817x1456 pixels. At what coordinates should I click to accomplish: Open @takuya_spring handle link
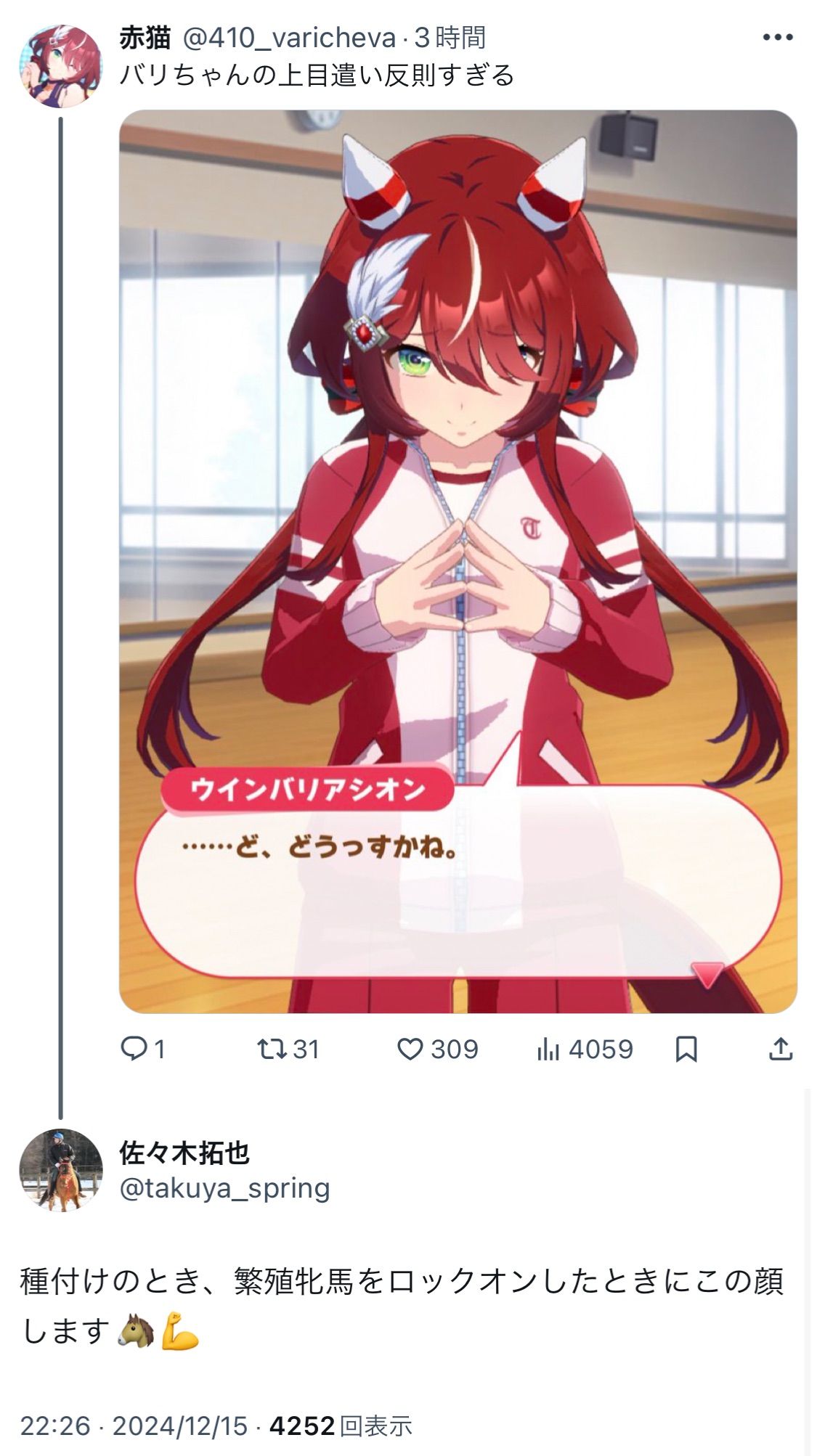click(224, 1188)
